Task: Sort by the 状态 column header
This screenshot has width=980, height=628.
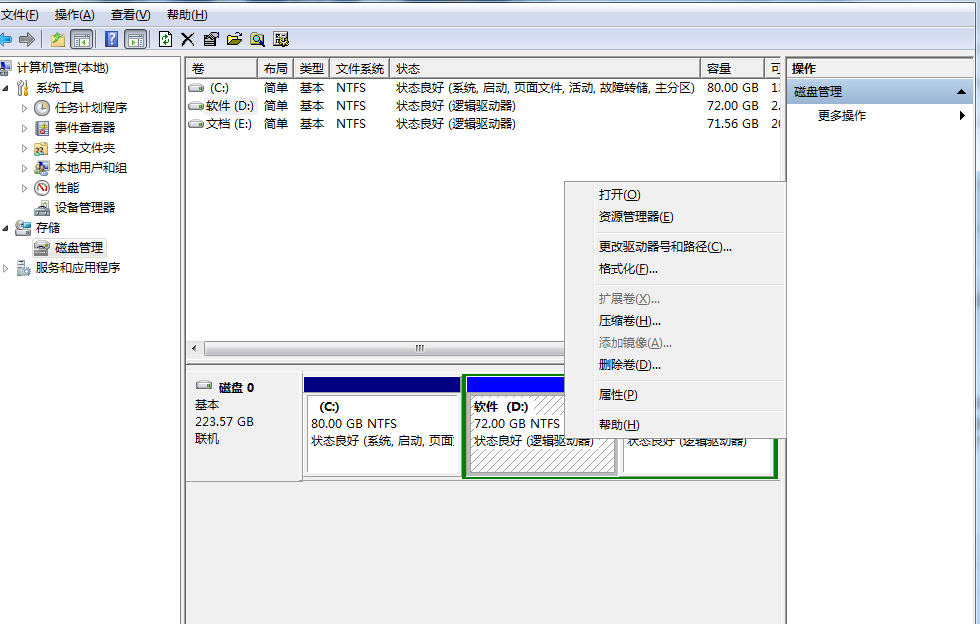Action: click(x=545, y=69)
